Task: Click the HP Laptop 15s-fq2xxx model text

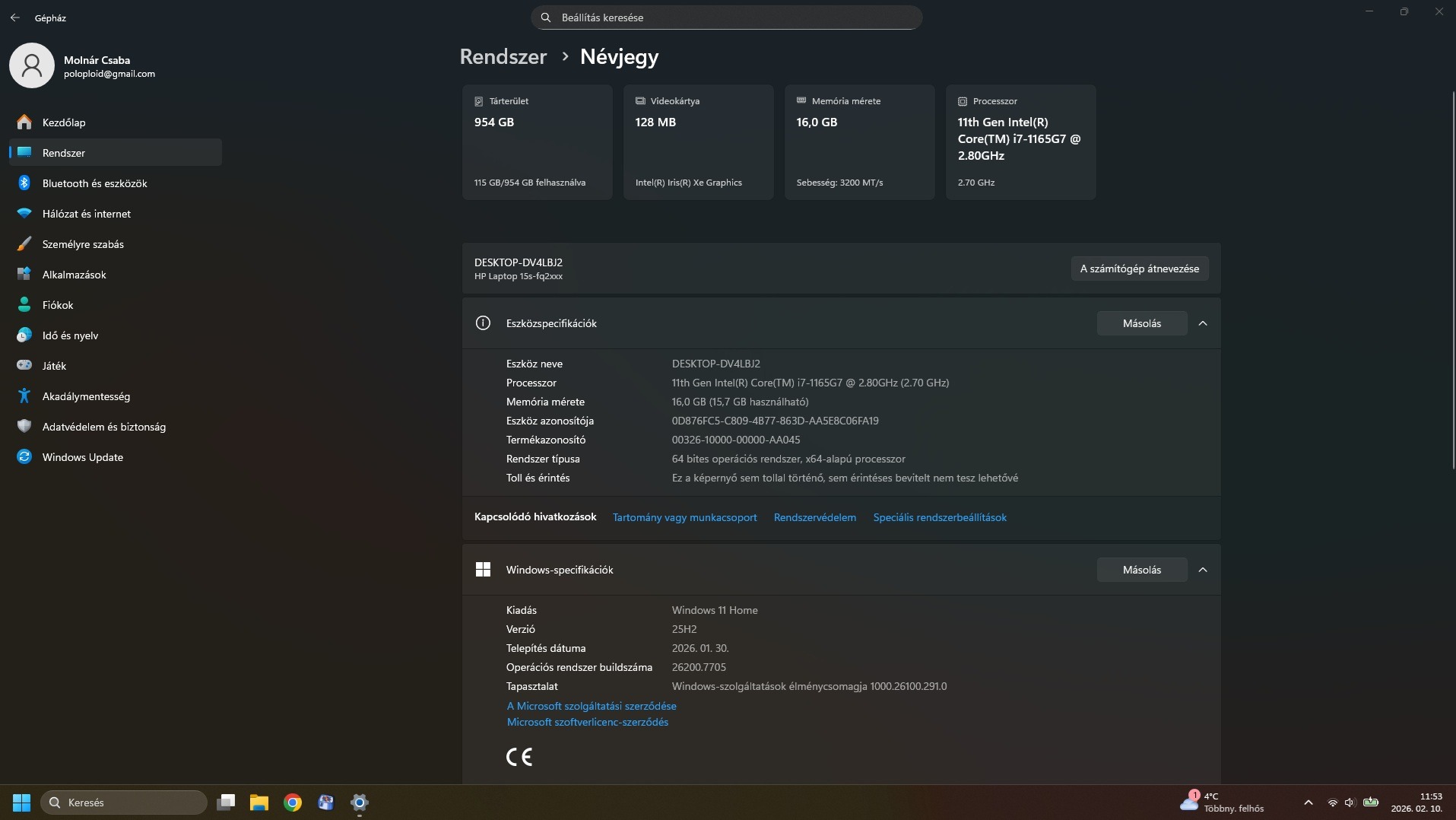Action: click(519, 276)
